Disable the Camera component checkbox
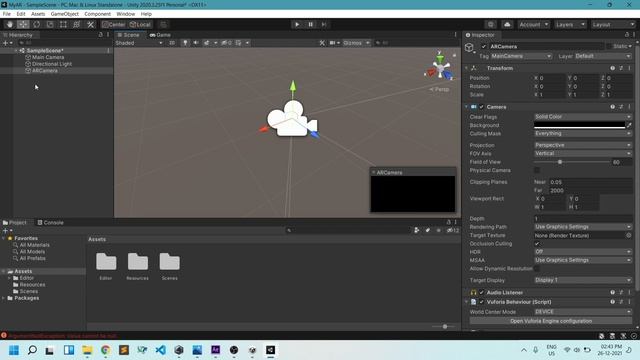 [x=482, y=107]
